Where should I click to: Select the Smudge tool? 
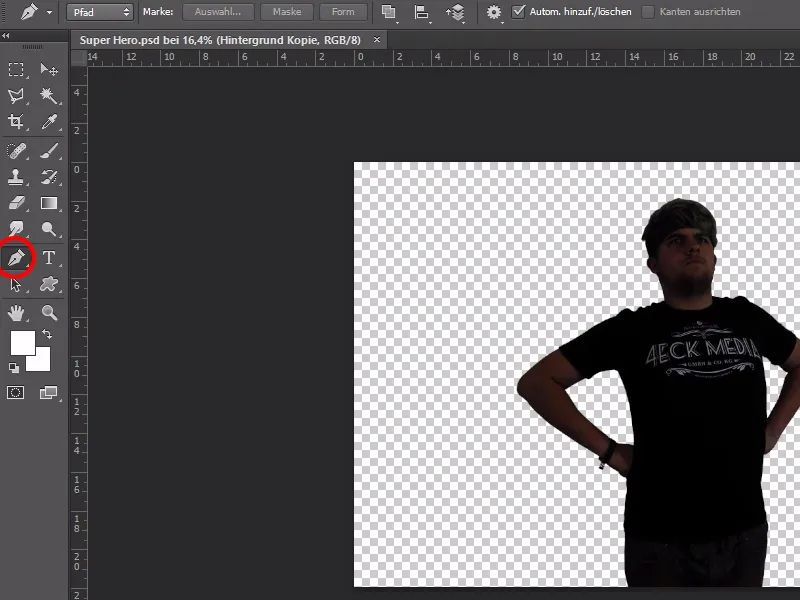pos(16,229)
